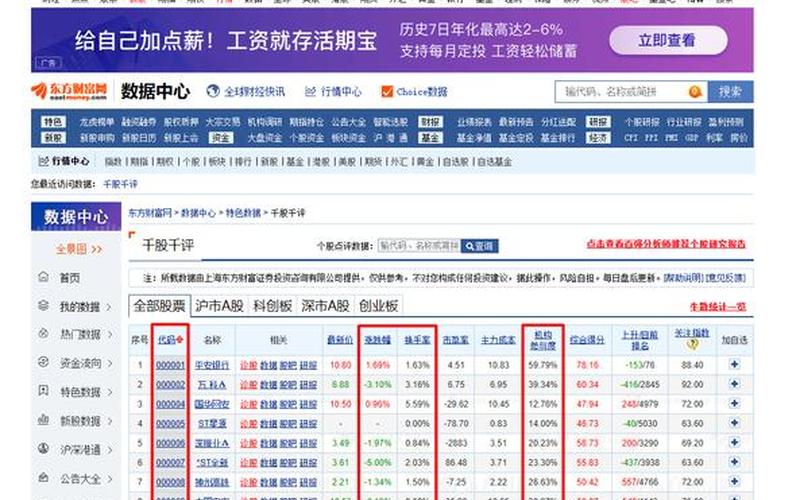Viewport: 800px width, 500px height.
Task: Click 特色数据 in the breadcrumb
Action: click(243, 213)
